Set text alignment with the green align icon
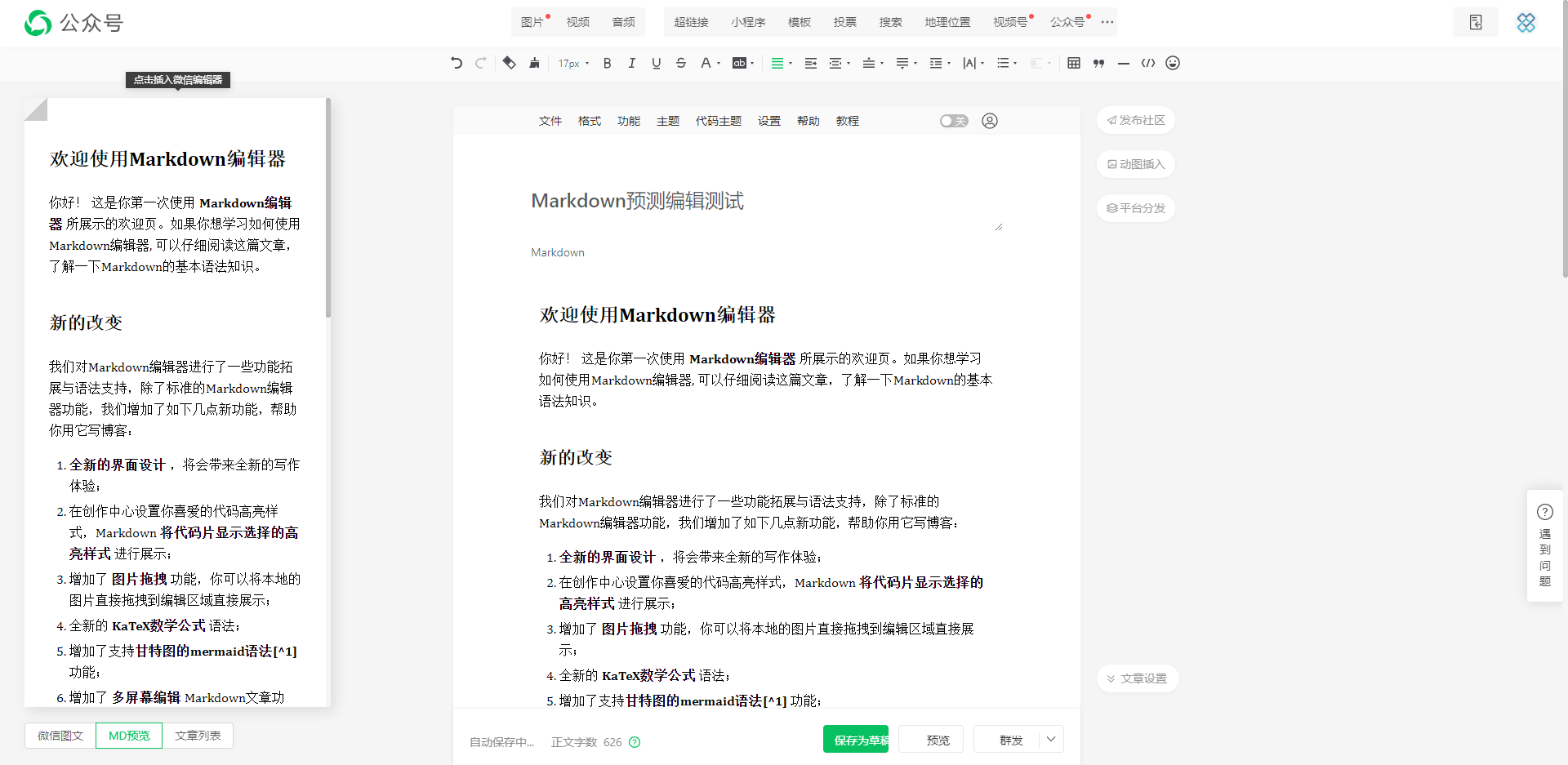 pos(777,63)
